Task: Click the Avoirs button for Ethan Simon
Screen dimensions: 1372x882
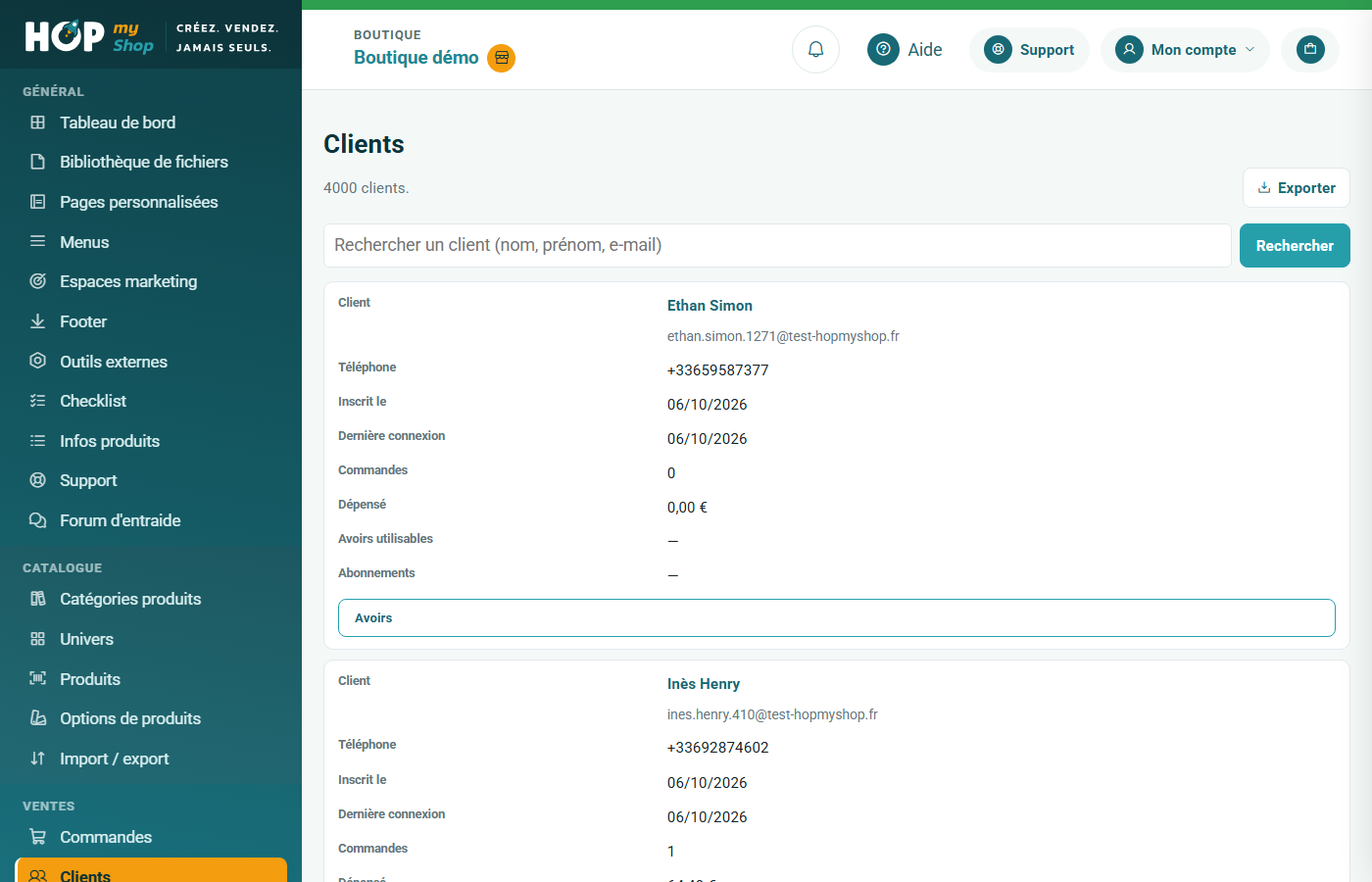Action: click(x=837, y=617)
